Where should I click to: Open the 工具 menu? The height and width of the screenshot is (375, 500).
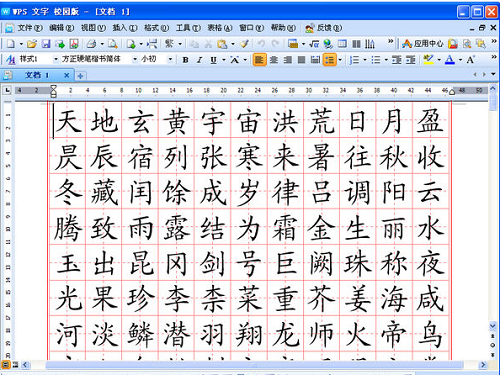(188, 28)
